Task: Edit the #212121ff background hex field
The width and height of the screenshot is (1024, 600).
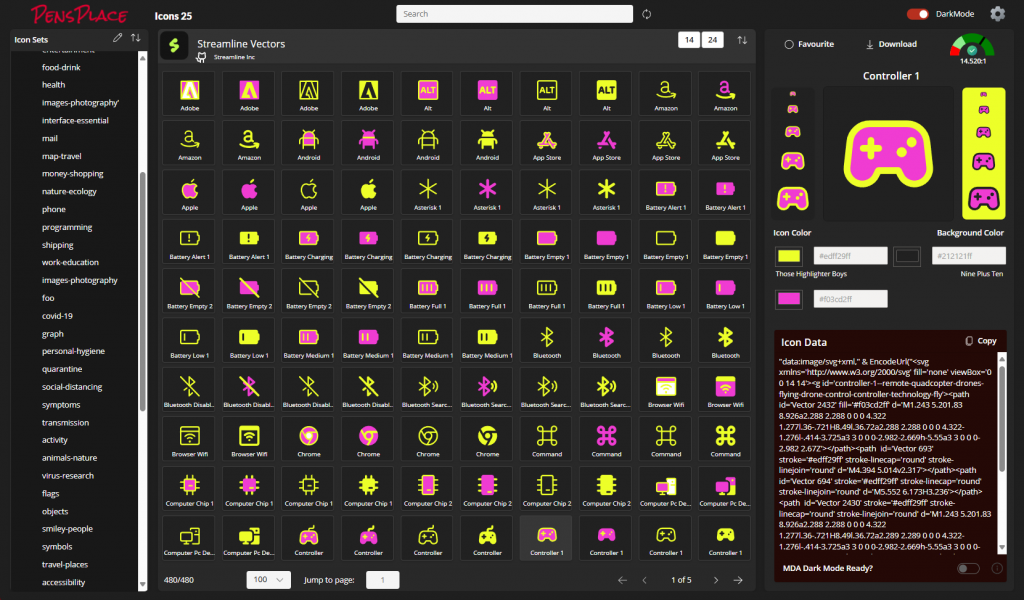Action: point(968,256)
